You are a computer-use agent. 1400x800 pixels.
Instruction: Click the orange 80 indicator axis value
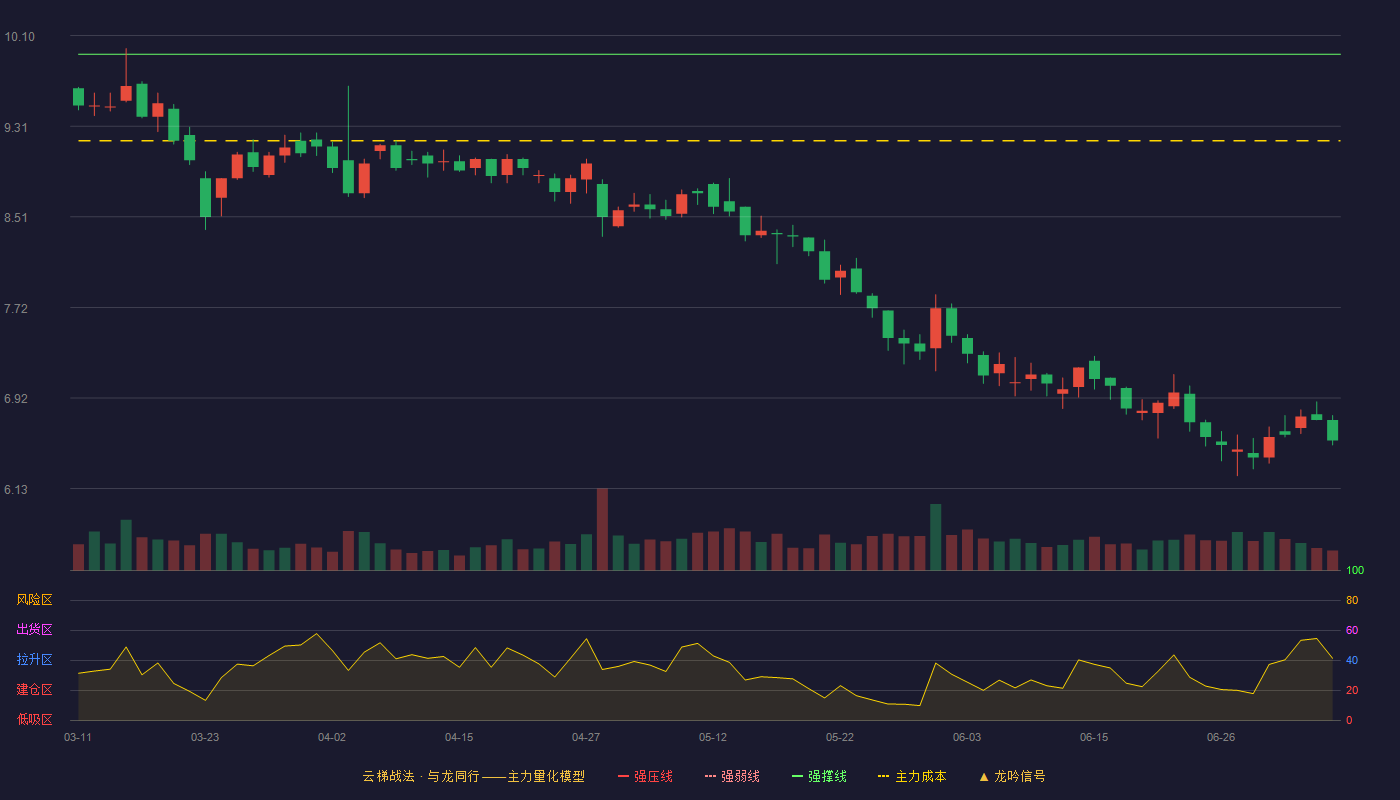(x=1352, y=600)
